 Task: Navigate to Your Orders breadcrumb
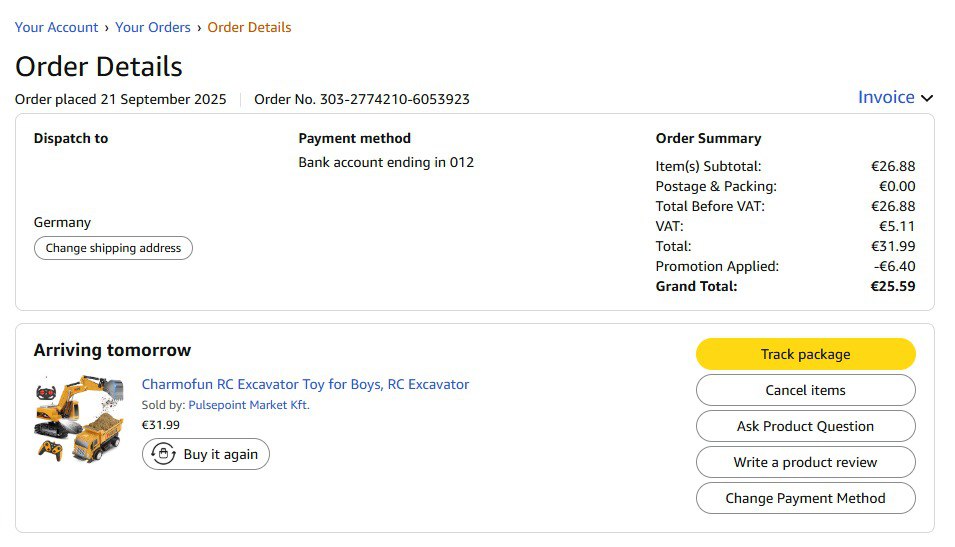click(x=153, y=27)
